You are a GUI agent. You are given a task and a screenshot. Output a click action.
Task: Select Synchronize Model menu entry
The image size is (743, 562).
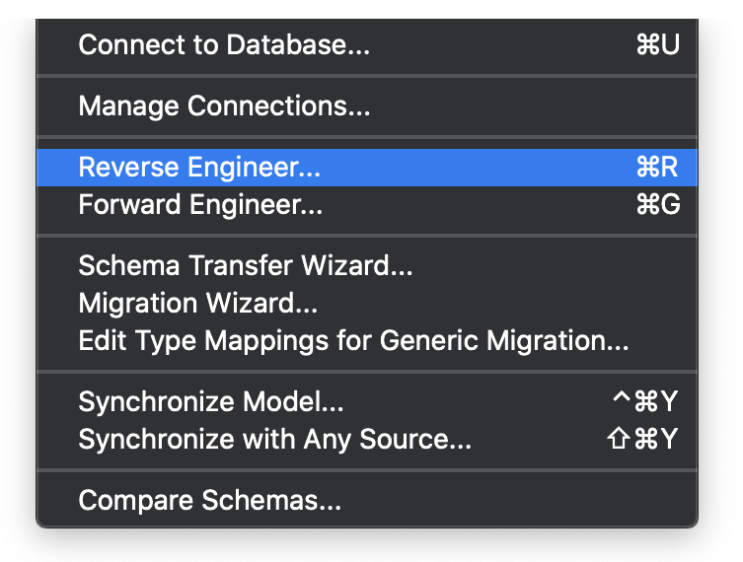(x=211, y=402)
